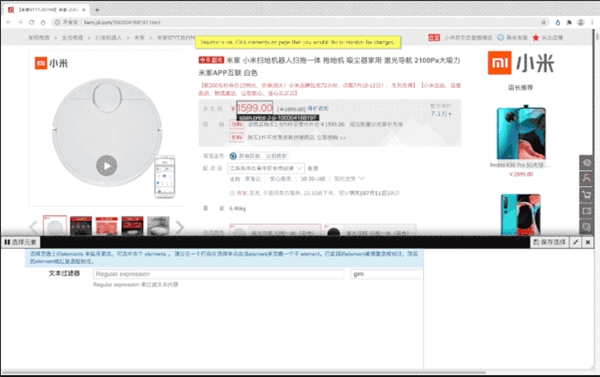Click the first red promotion tag
This screenshot has width=600, height=377.
[236, 124]
